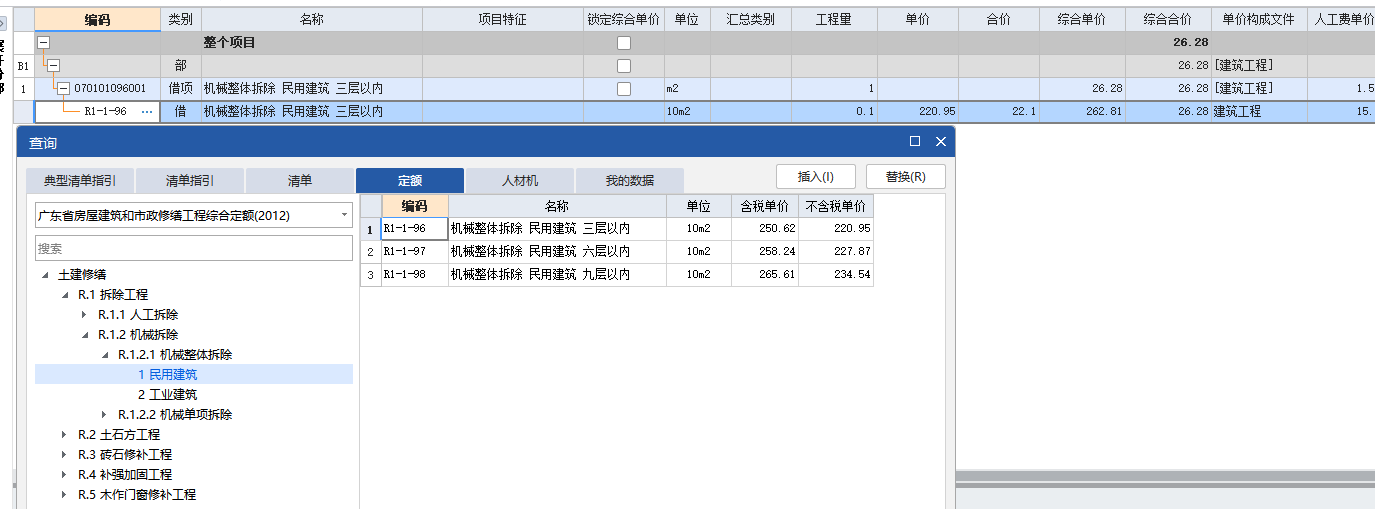Viewport: 1375px width, 509px height.
Task: Click the 10m2 unit cell in R1-1-96 main row
Action: coord(687,112)
